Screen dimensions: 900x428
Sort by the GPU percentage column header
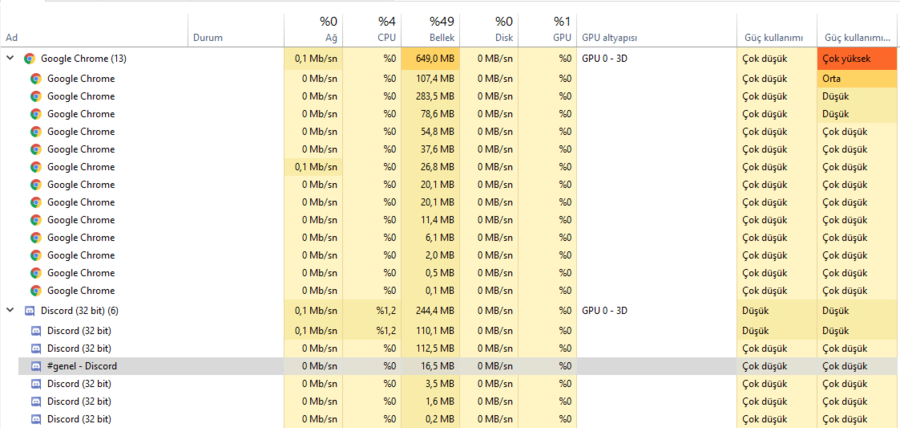(547, 30)
